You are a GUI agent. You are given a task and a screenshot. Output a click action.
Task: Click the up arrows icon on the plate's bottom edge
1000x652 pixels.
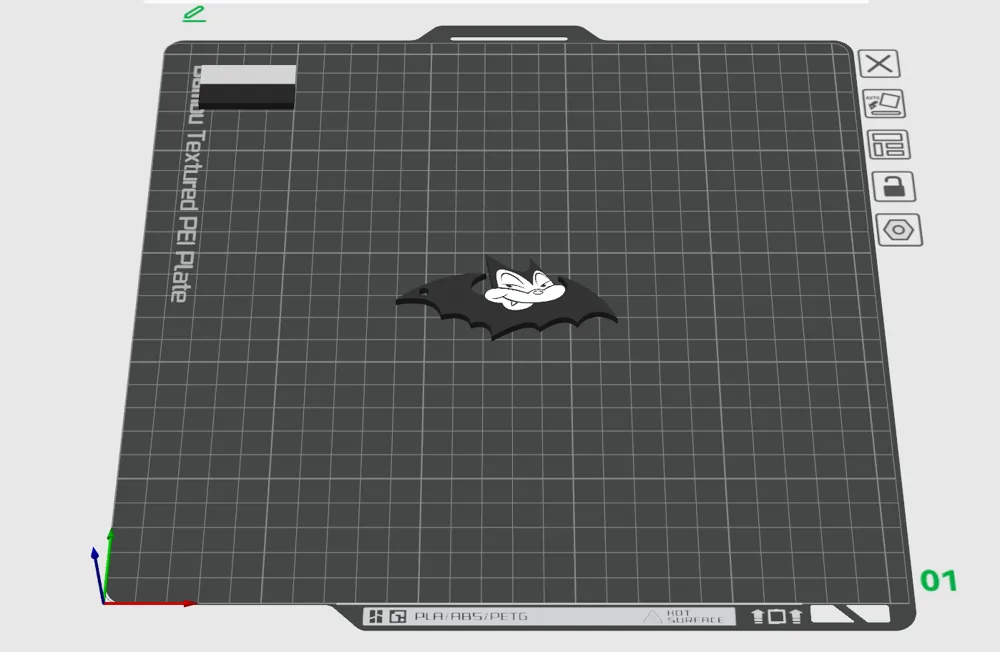(x=776, y=617)
